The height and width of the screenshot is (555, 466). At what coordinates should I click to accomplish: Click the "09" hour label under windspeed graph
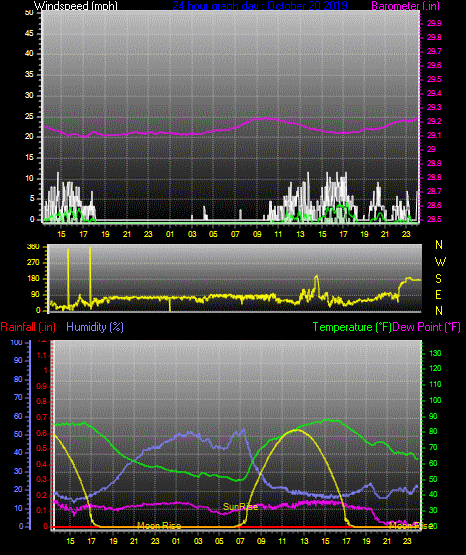pos(257,234)
